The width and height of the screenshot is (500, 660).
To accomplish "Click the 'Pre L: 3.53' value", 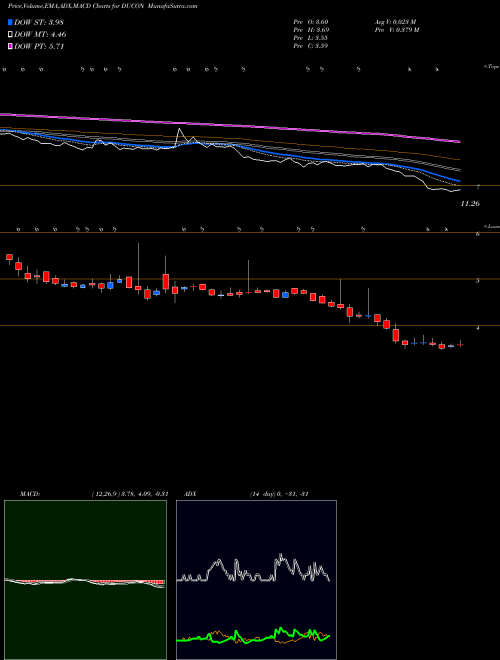I will point(311,38).
